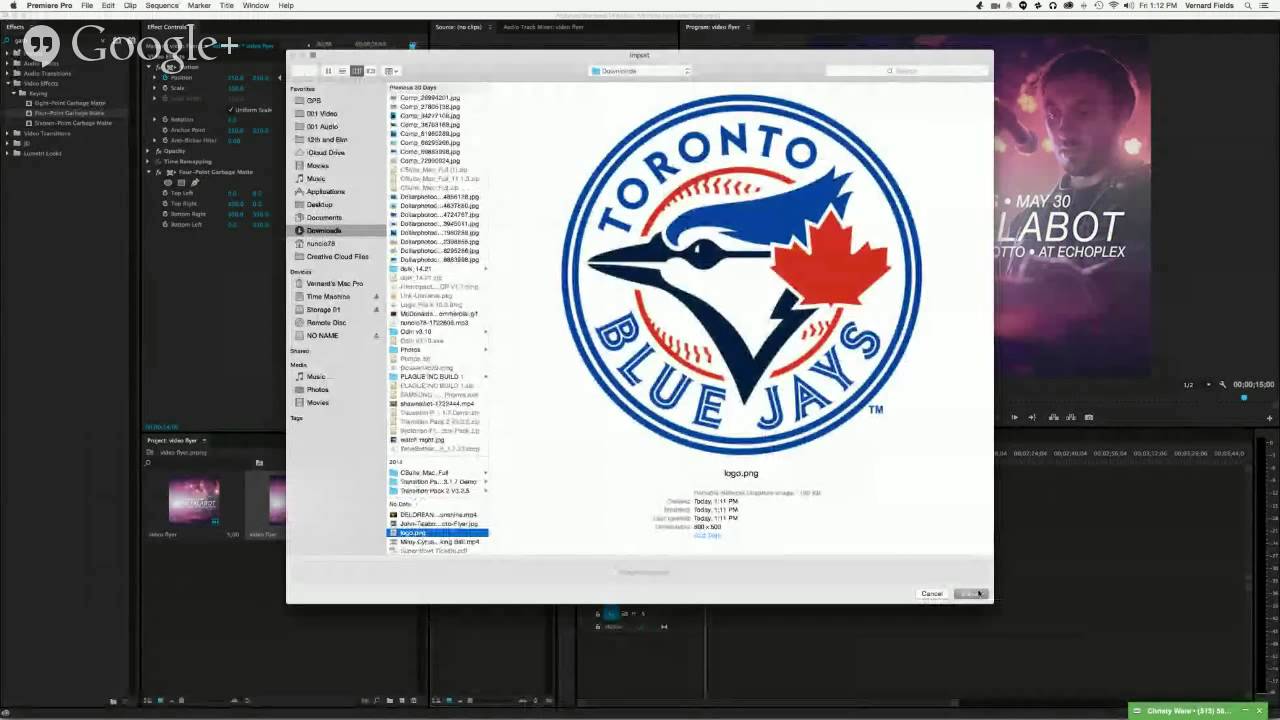
Task: Select Remote Disc device in sidebar
Action: coord(326,323)
